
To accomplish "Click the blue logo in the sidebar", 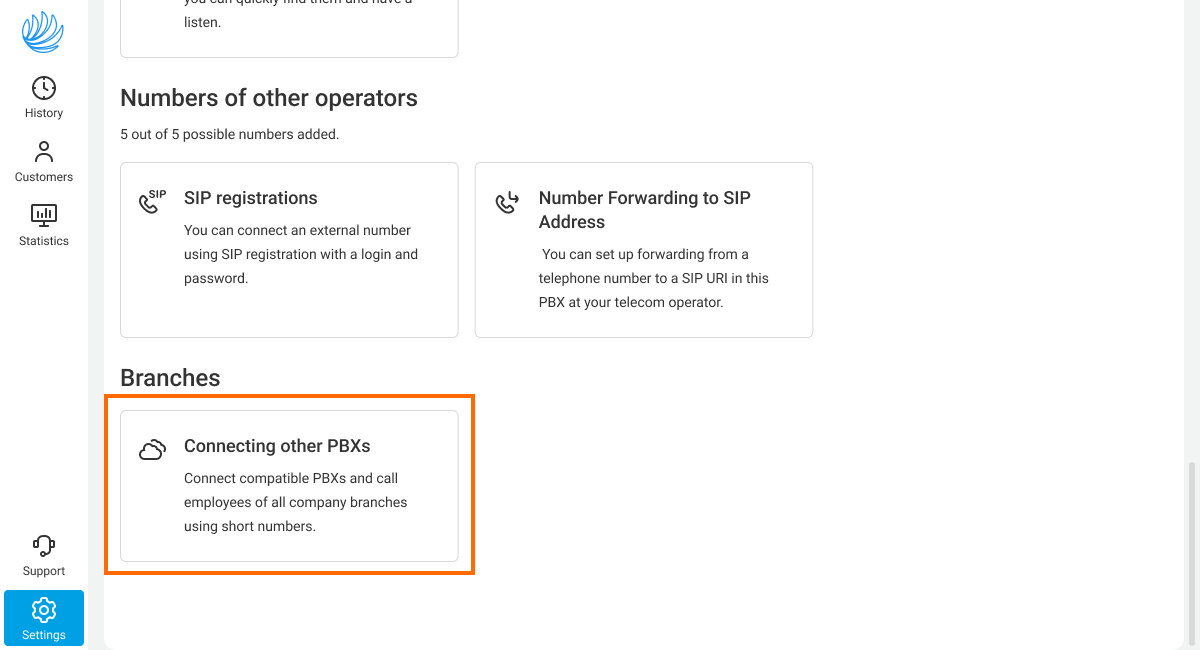I will 43,32.
